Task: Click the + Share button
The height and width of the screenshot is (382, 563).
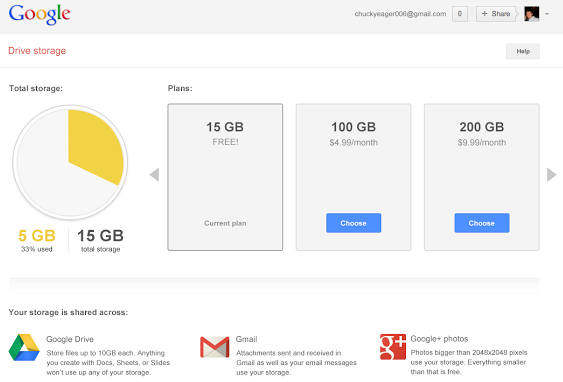Action: click(x=496, y=14)
